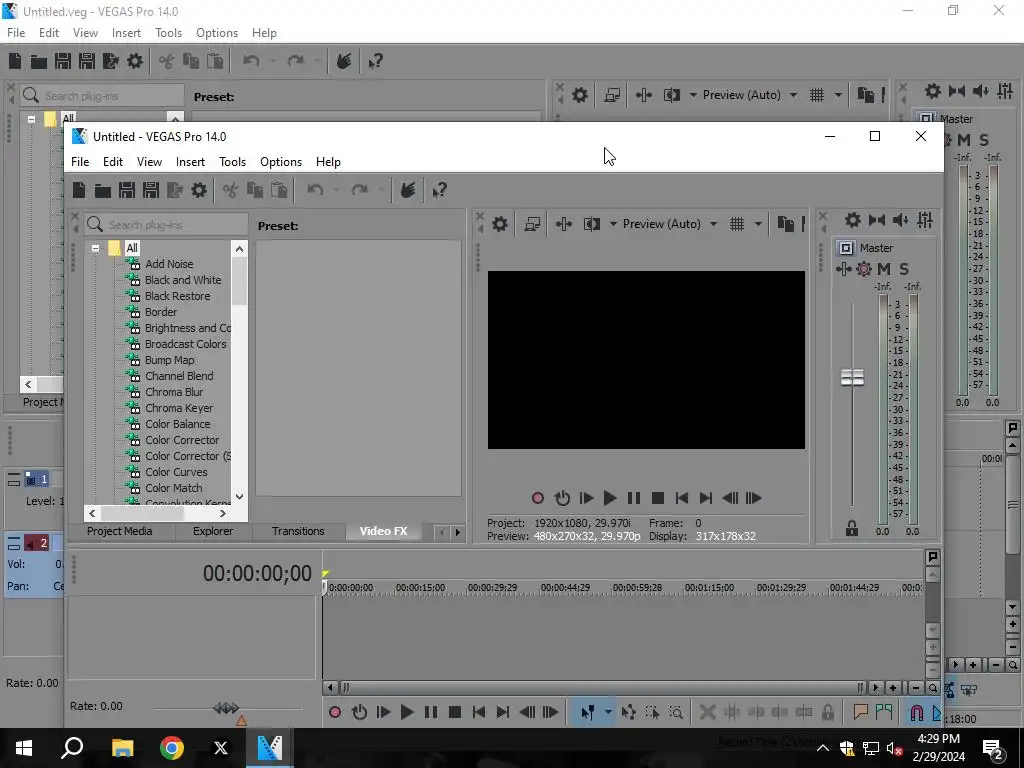Open undo history dropdown arrow in front toolbar
This screenshot has height=768, width=1024.
pos(336,190)
